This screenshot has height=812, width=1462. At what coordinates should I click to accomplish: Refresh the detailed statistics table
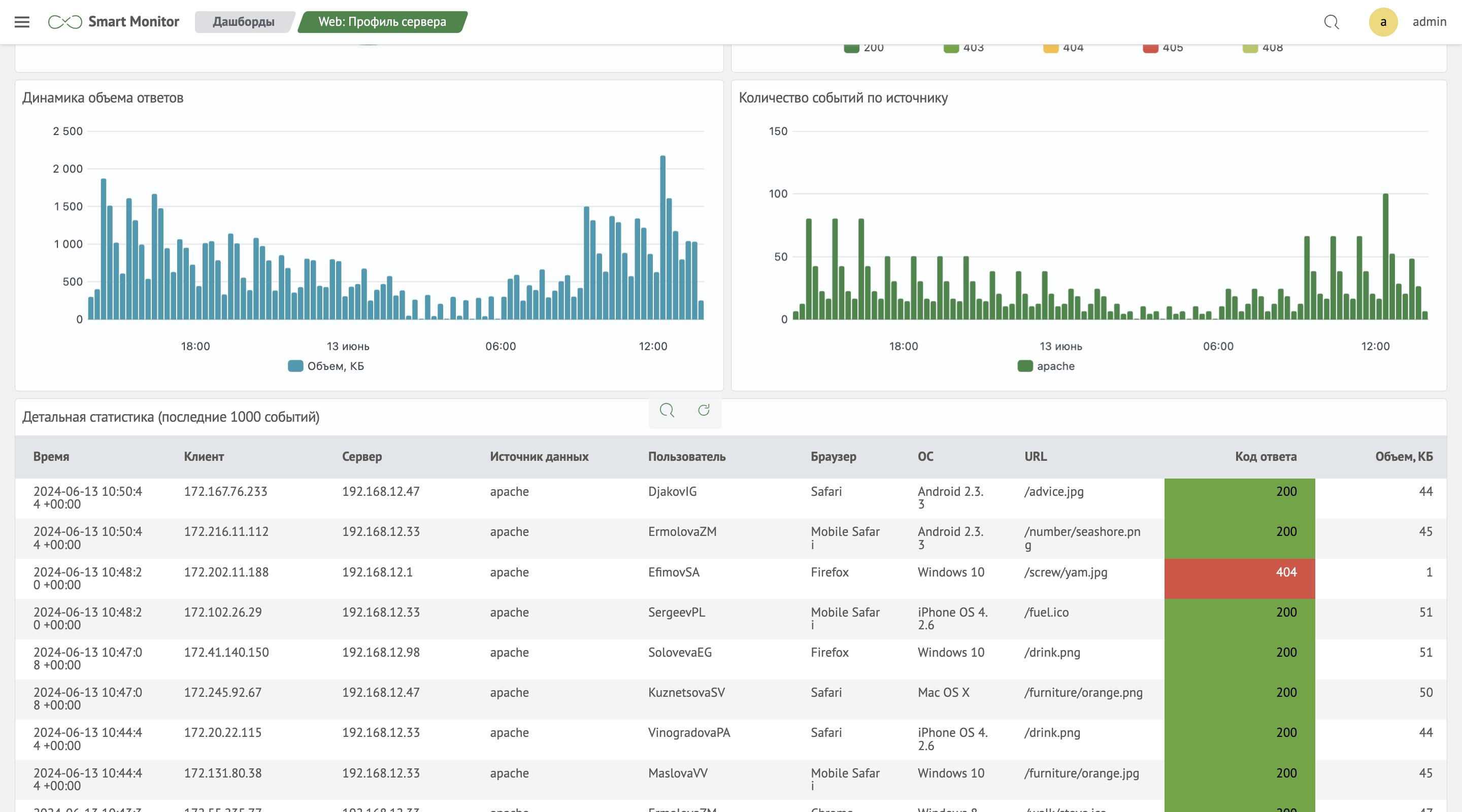[x=704, y=410]
